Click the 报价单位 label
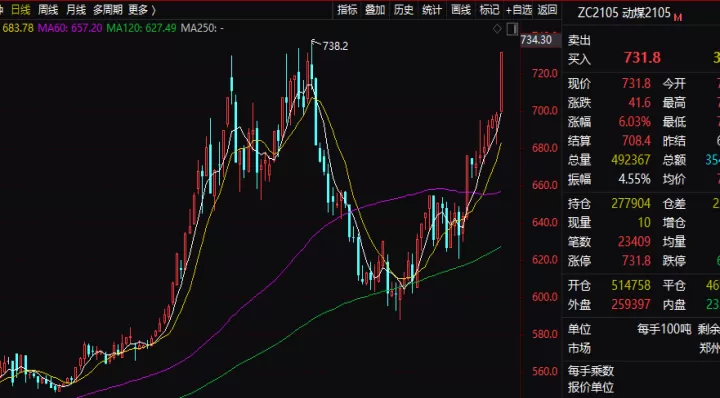 (591, 387)
